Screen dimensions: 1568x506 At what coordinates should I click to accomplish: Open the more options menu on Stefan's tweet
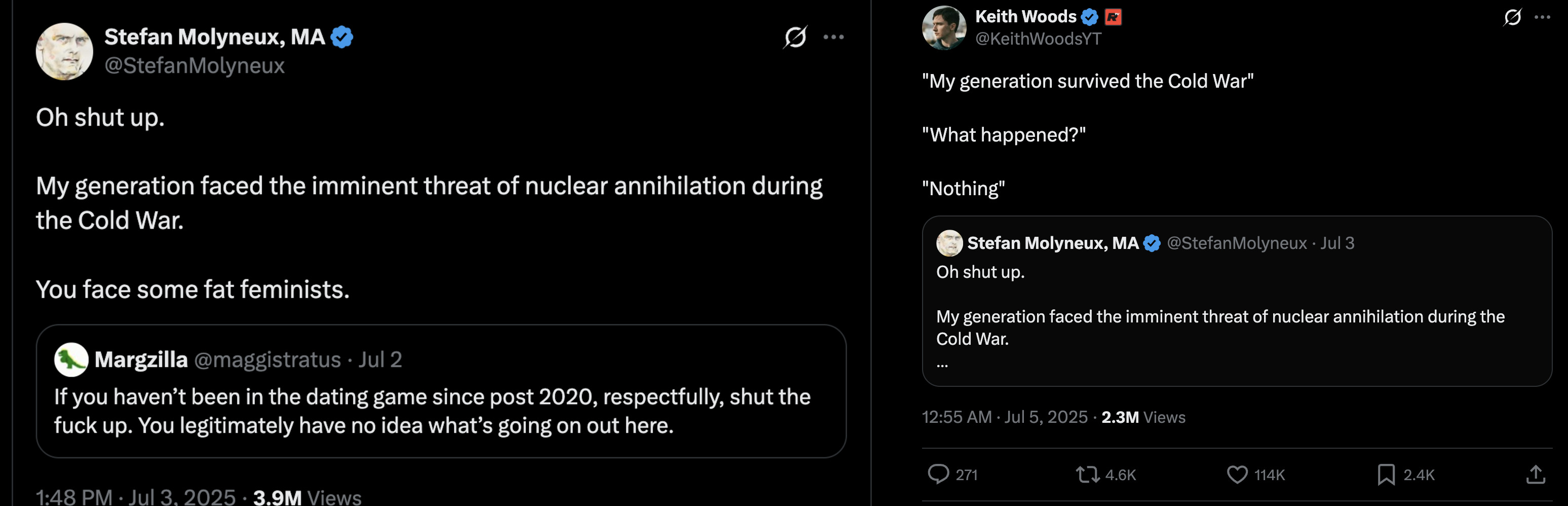tap(833, 37)
